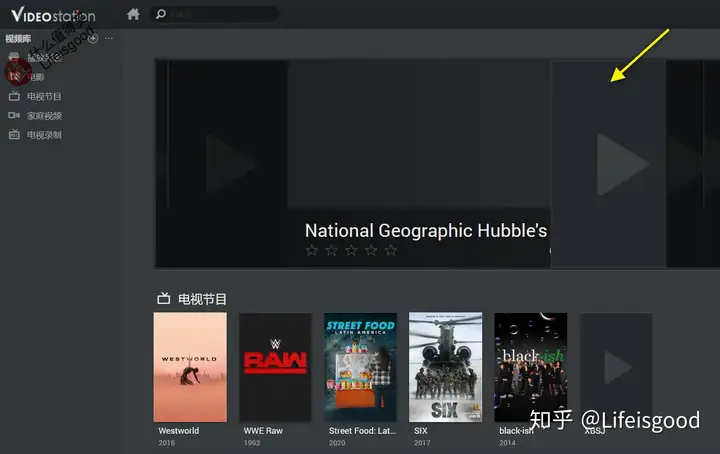Click the SIX title text
Screen dimensions: 720x454
[421, 431]
